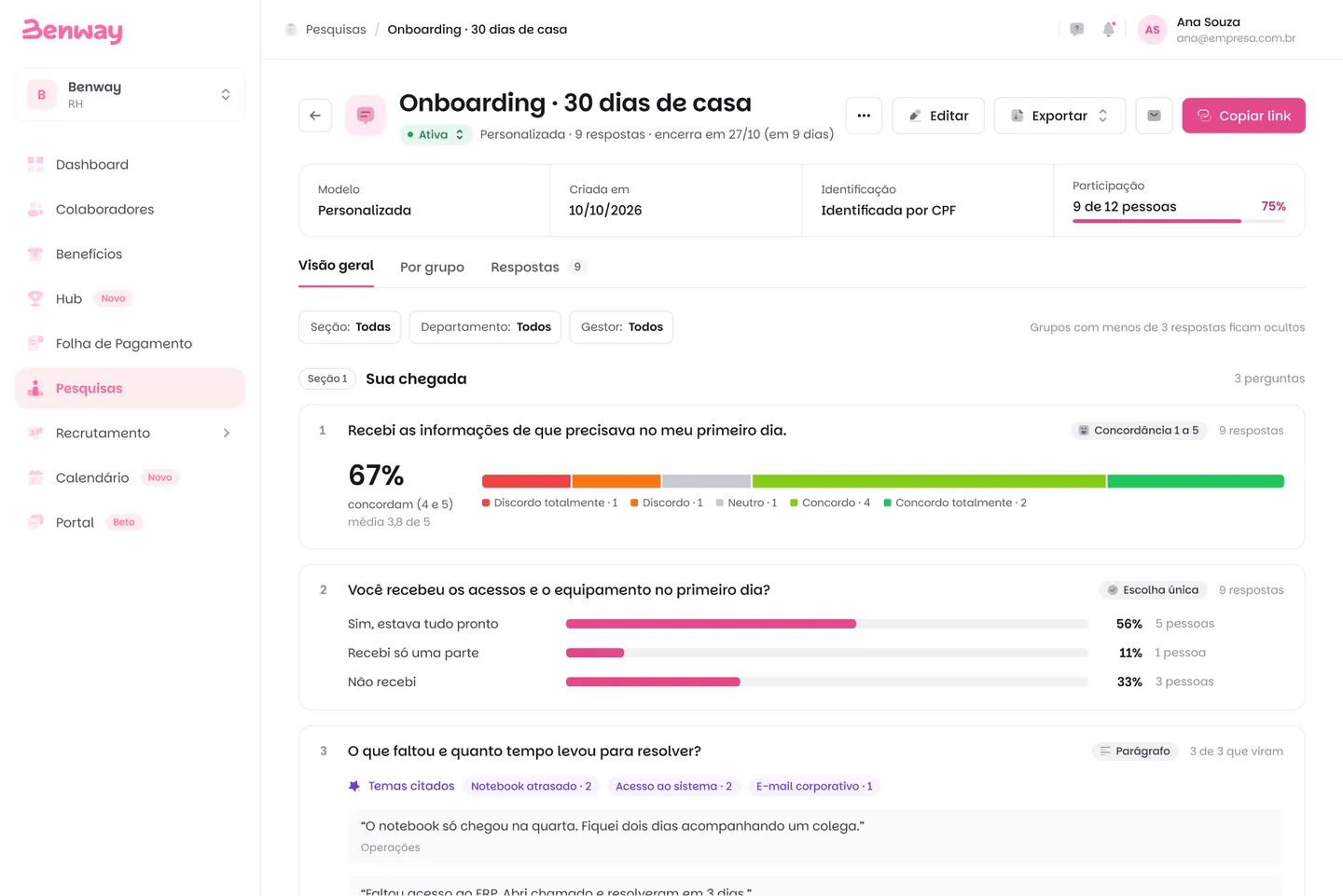Viewport: 1343px width, 896px height.
Task: Click the pink survey chat icon beside the title
Action: [366, 116]
